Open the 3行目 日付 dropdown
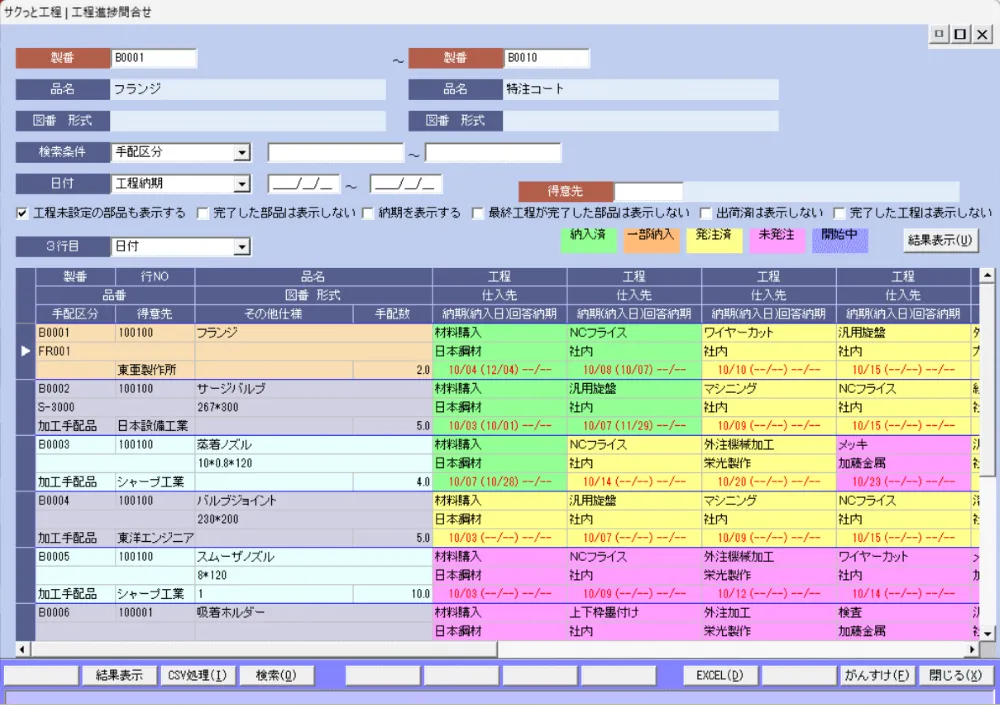Viewport: 1000px width, 705px height. click(x=241, y=247)
